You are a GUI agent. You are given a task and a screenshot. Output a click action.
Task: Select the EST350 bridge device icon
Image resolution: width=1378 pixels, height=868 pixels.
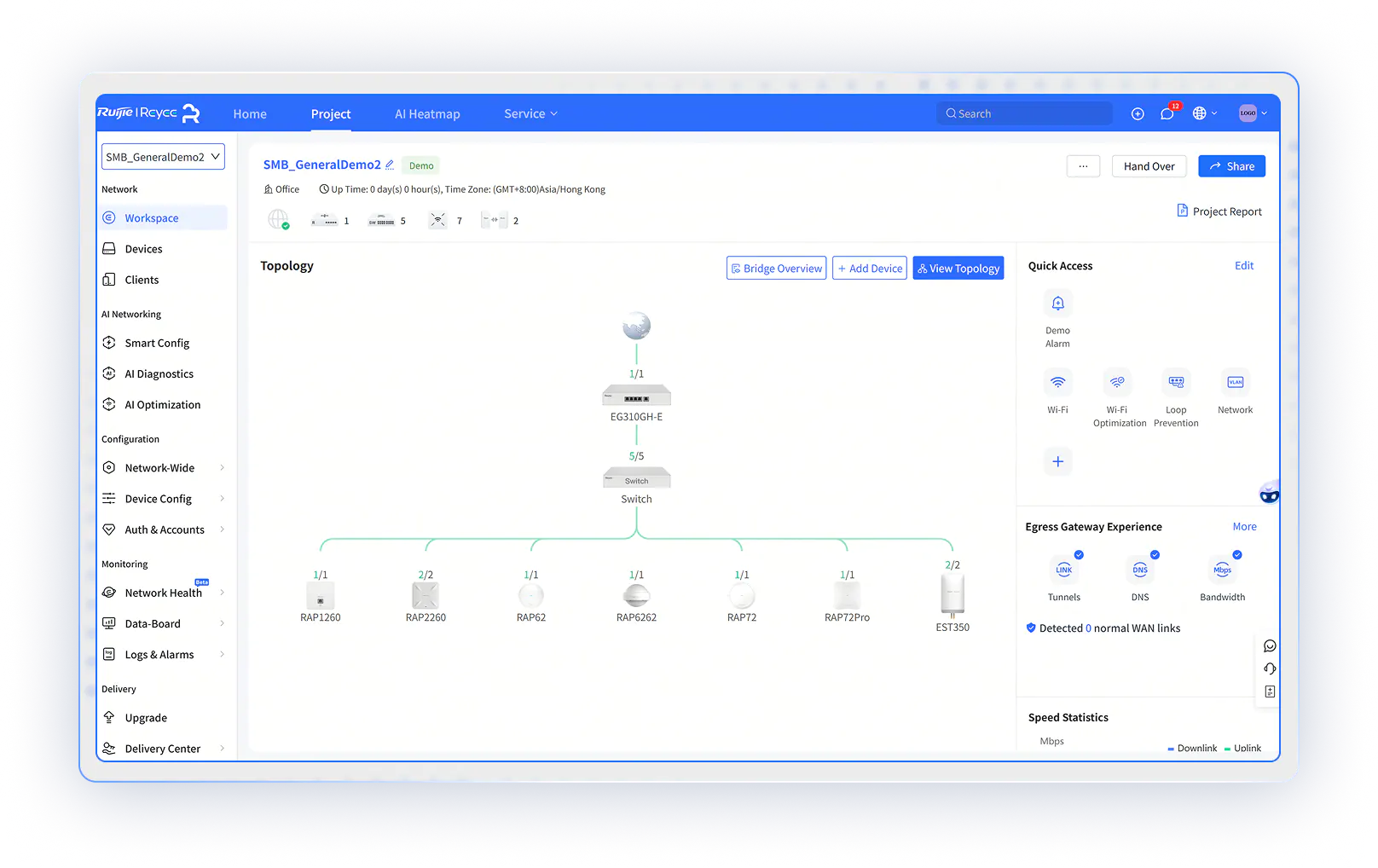952,594
